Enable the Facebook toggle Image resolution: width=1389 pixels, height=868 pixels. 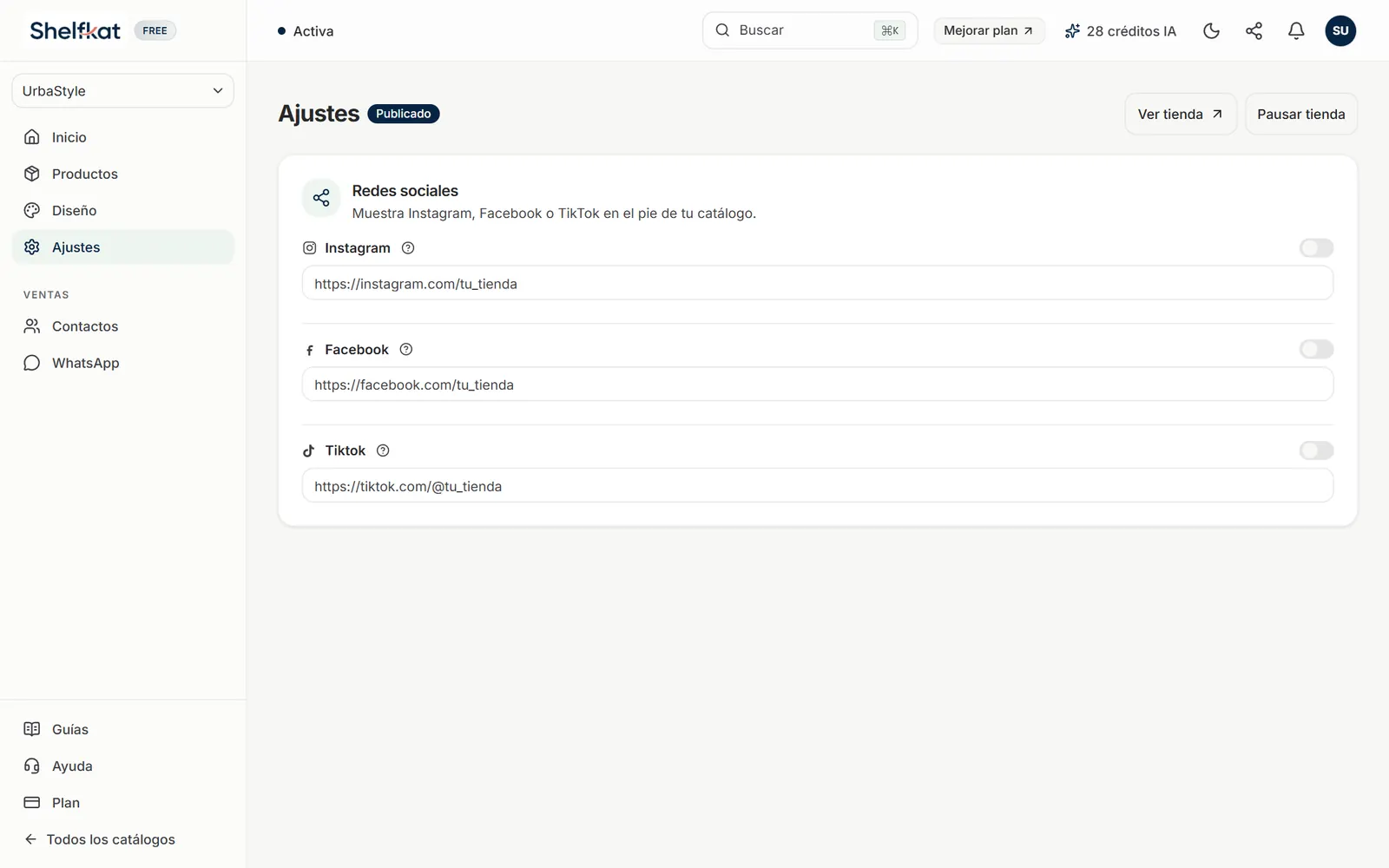pos(1316,349)
